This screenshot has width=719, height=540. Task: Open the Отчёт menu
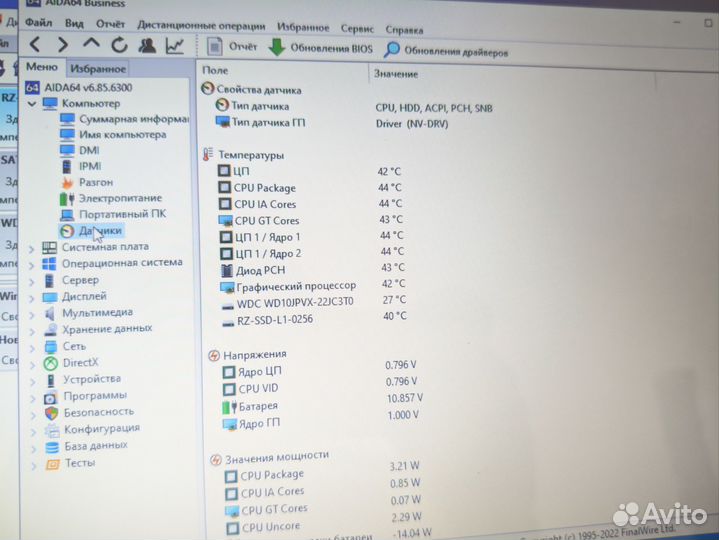(x=110, y=24)
